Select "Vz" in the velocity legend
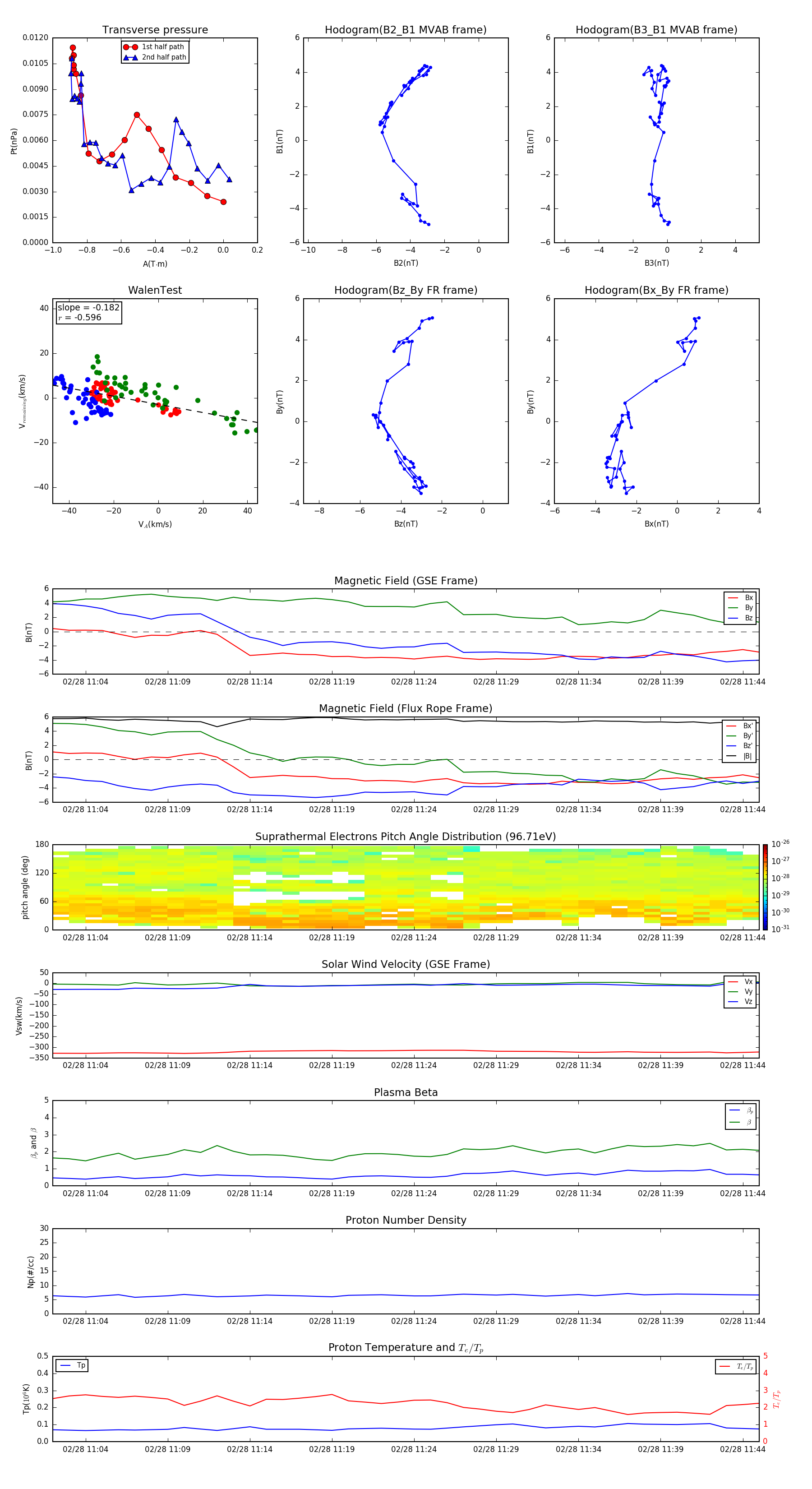This screenshot has width=812, height=1489. 740,1002
